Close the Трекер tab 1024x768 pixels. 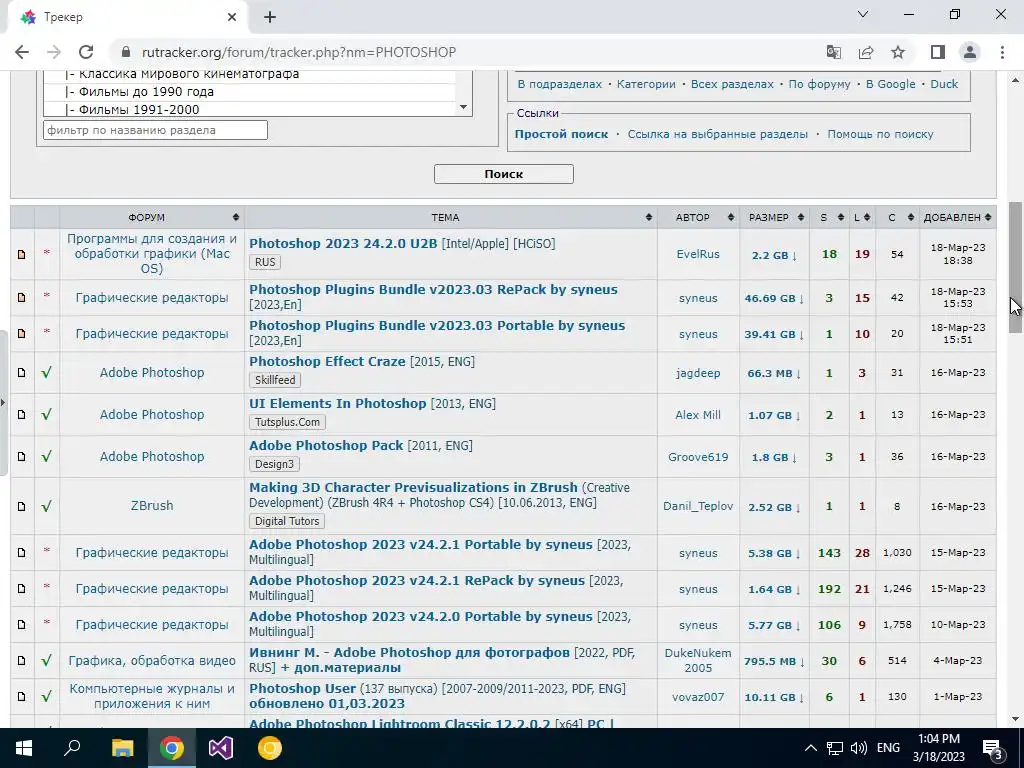point(232,18)
